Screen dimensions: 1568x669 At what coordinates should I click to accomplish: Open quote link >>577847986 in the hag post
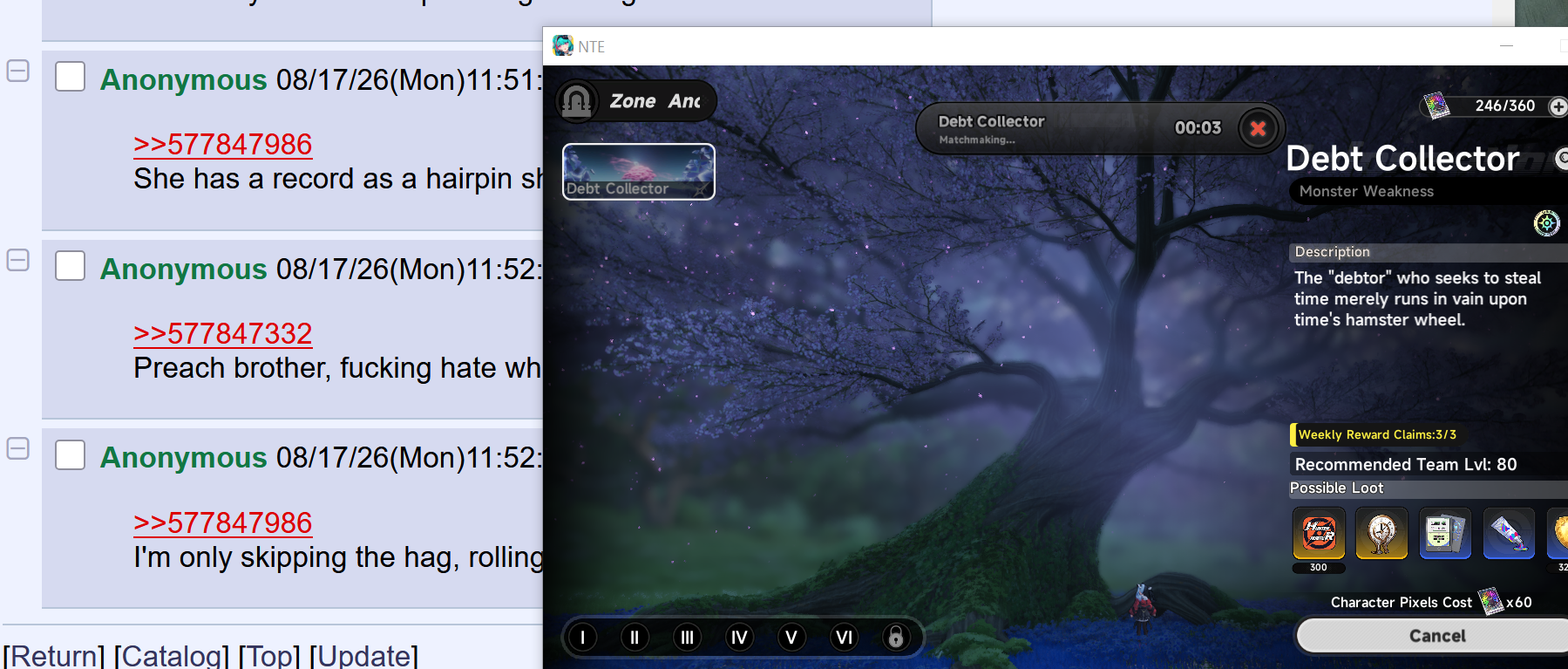(222, 522)
